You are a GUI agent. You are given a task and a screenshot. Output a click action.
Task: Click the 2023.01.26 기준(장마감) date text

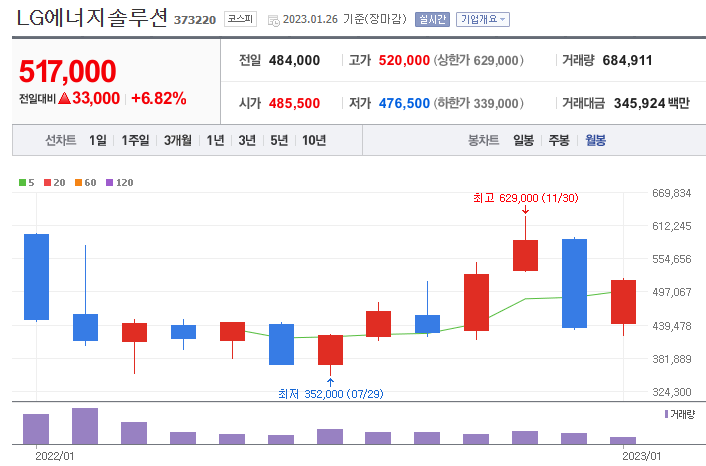(x=344, y=19)
